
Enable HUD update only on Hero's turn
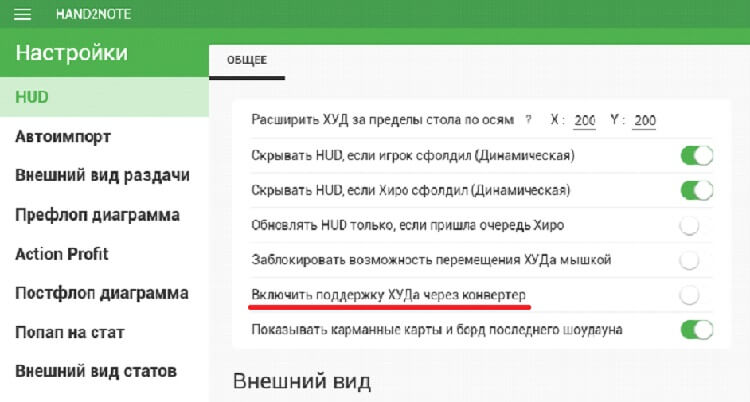pyautogui.click(x=690, y=225)
